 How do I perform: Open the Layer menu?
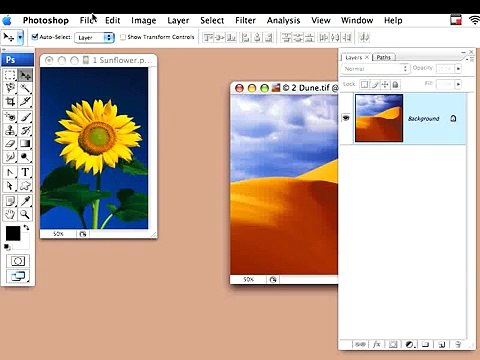click(178, 20)
